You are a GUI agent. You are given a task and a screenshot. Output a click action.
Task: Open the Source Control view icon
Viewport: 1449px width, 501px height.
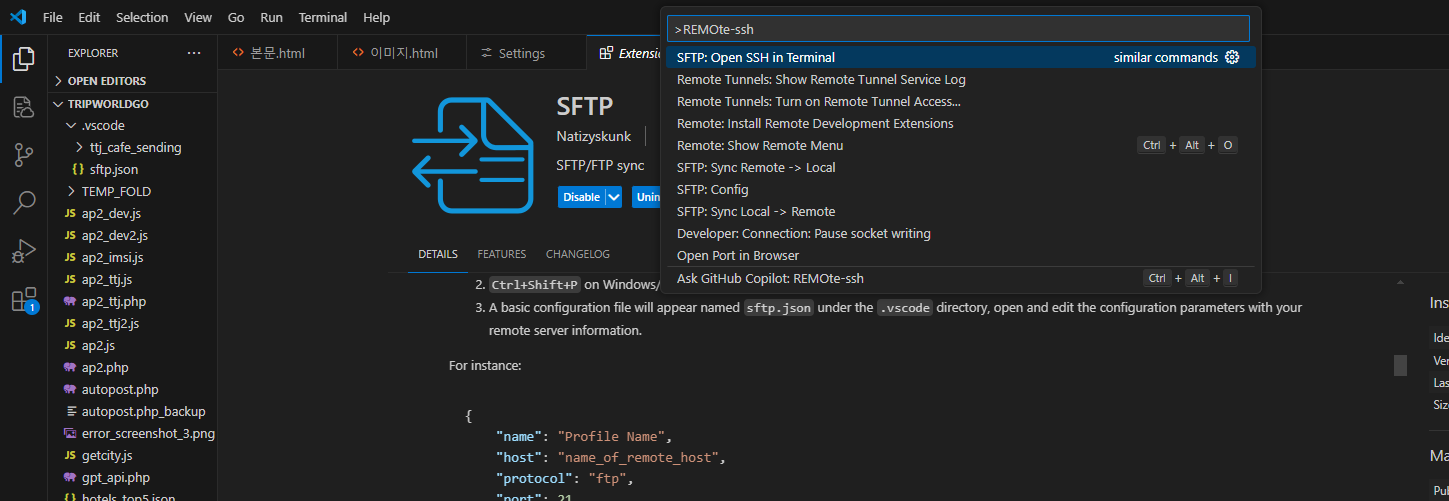coord(23,155)
